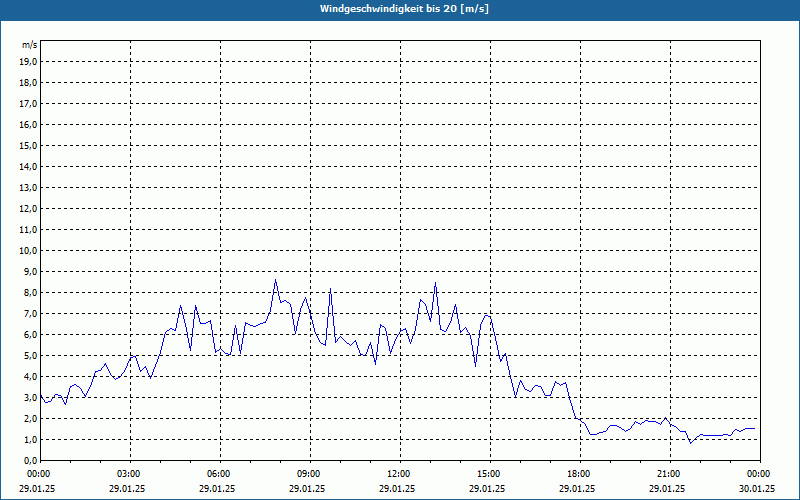Click the 29.01.25 date under 12:00

pos(396,488)
